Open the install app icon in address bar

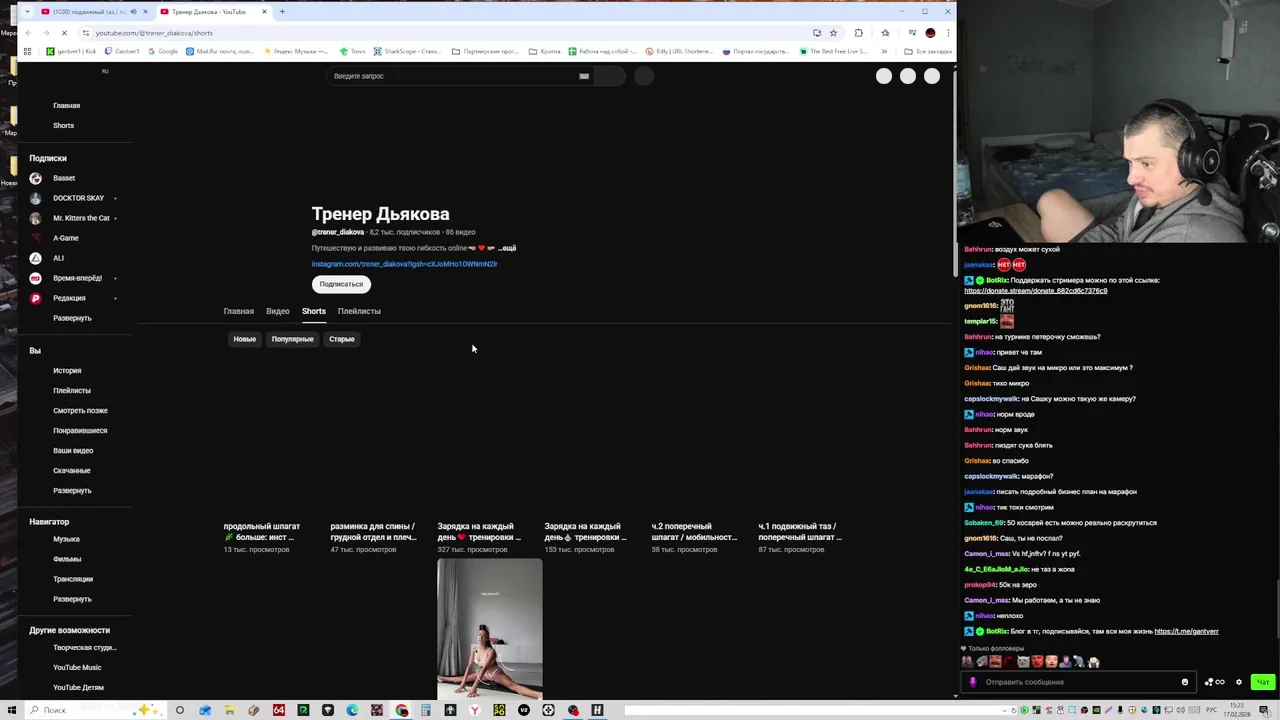(817, 33)
